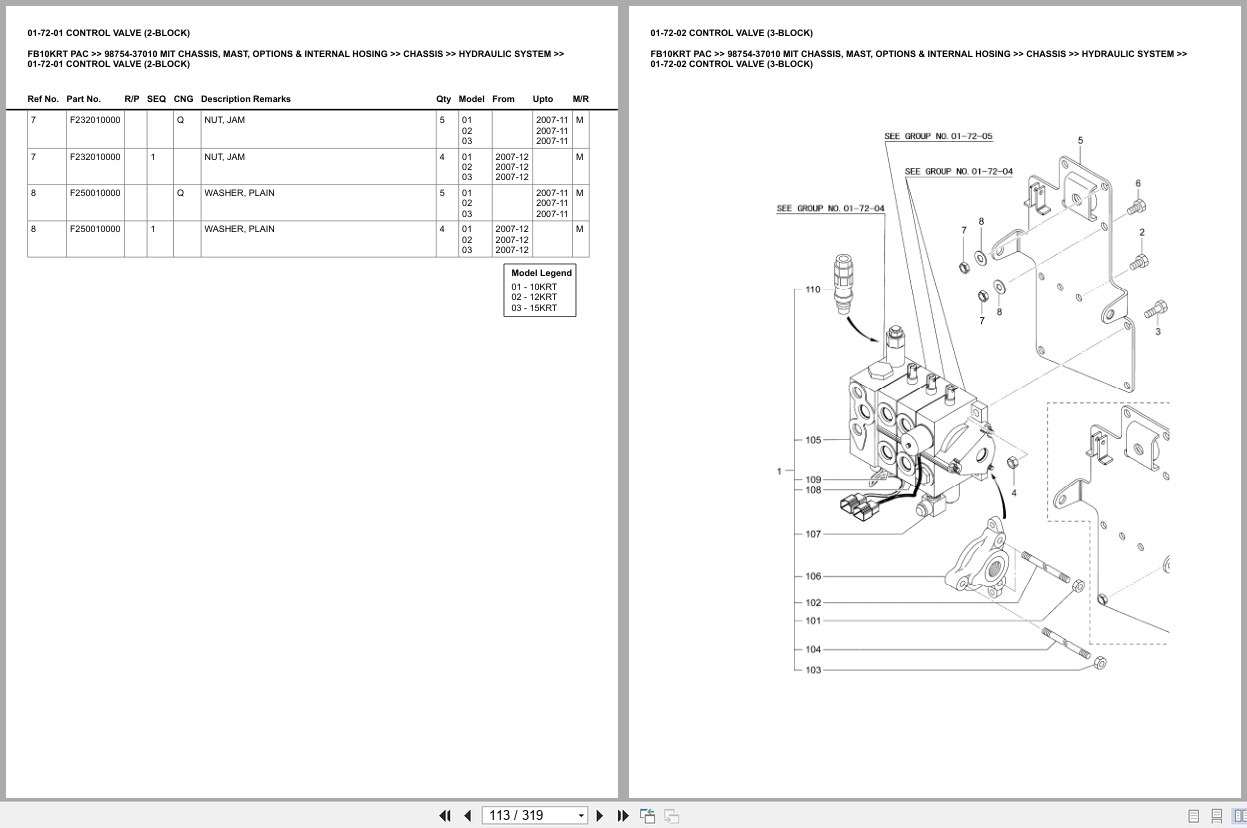Click the go forward view icon
1247x828 pixels.
(x=671, y=816)
